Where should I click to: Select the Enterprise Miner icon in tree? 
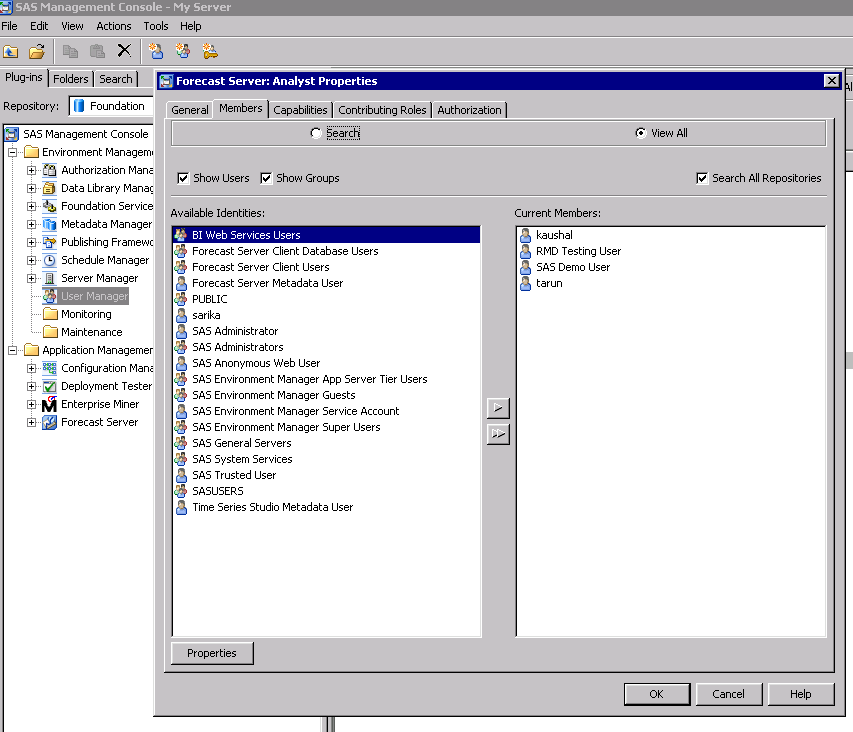49,404
